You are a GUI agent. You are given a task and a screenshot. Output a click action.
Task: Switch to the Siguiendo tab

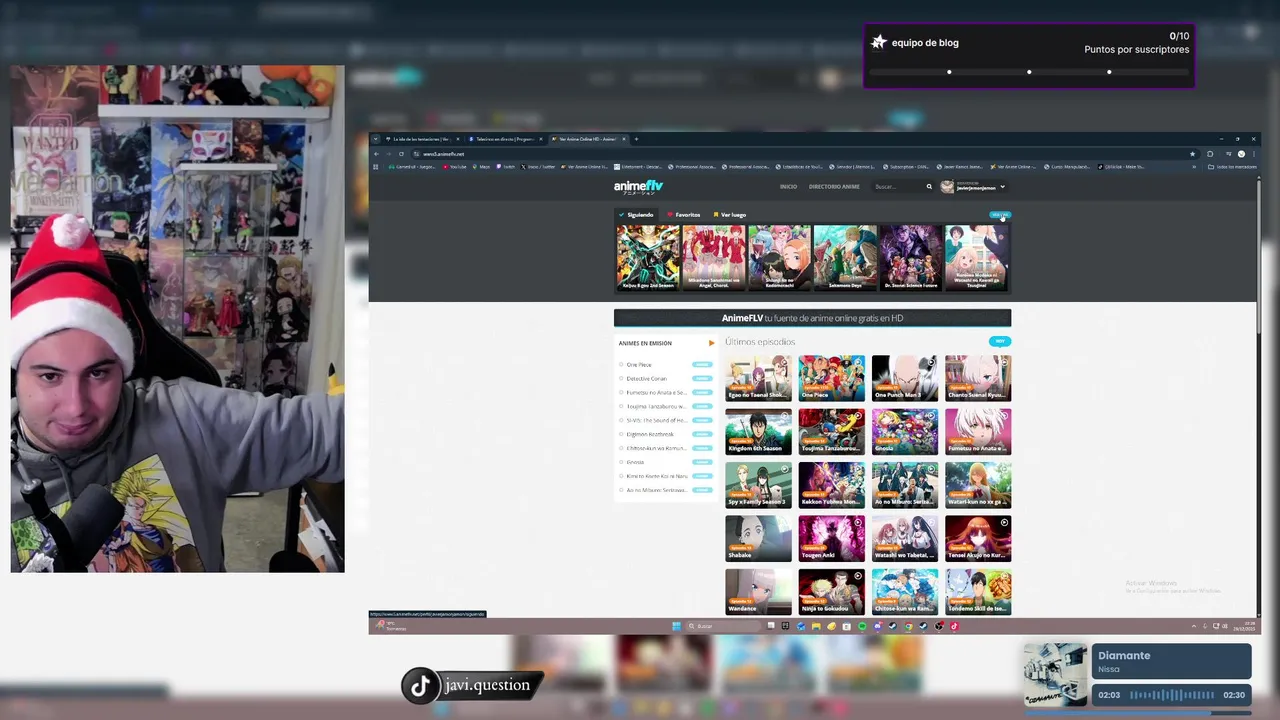[636, 215]
